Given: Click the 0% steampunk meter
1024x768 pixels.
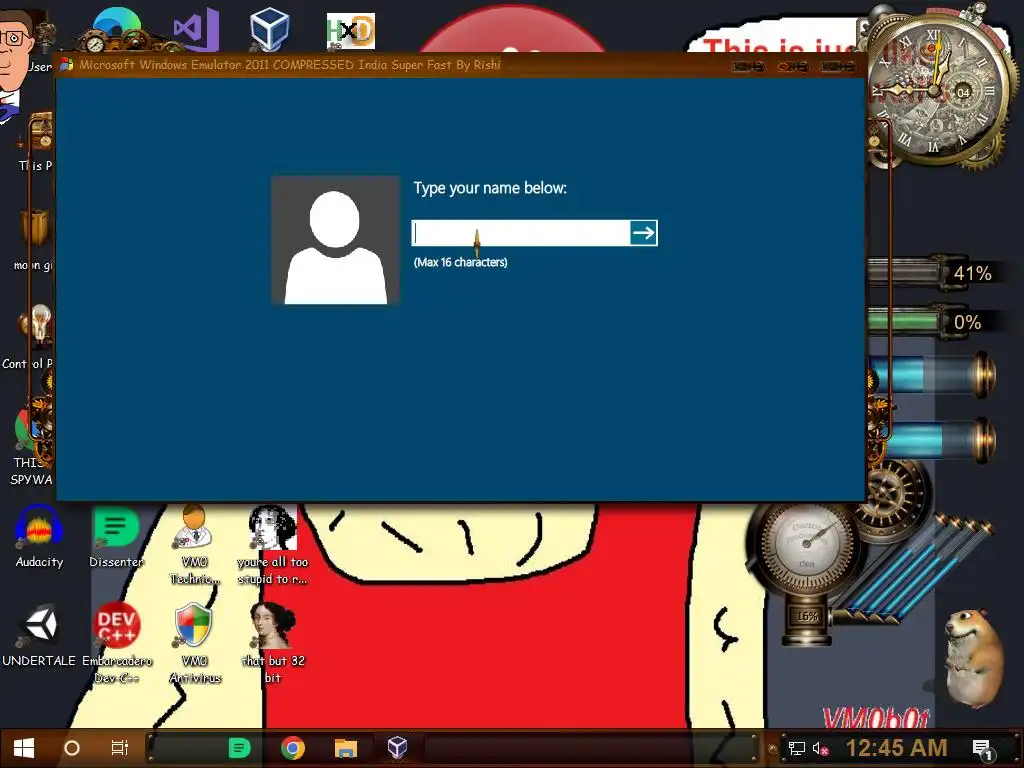Looking at the screenshot, I should pos(935,322).
